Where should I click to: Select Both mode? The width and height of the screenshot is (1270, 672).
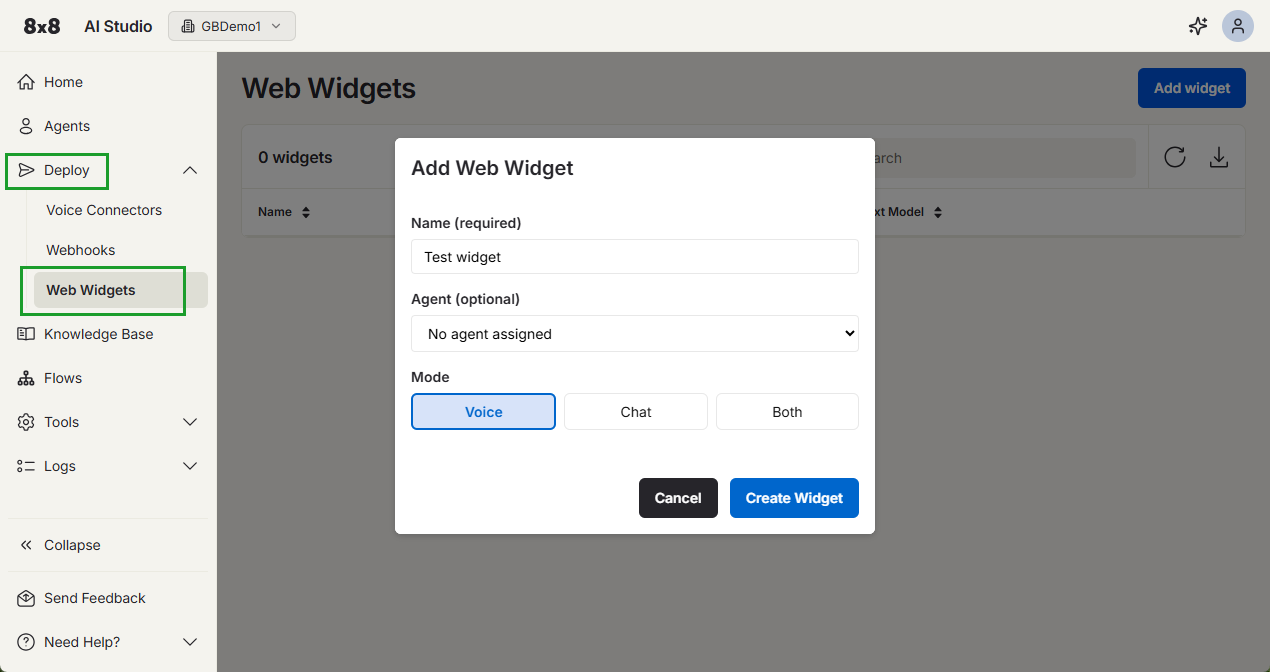(787, 412)
